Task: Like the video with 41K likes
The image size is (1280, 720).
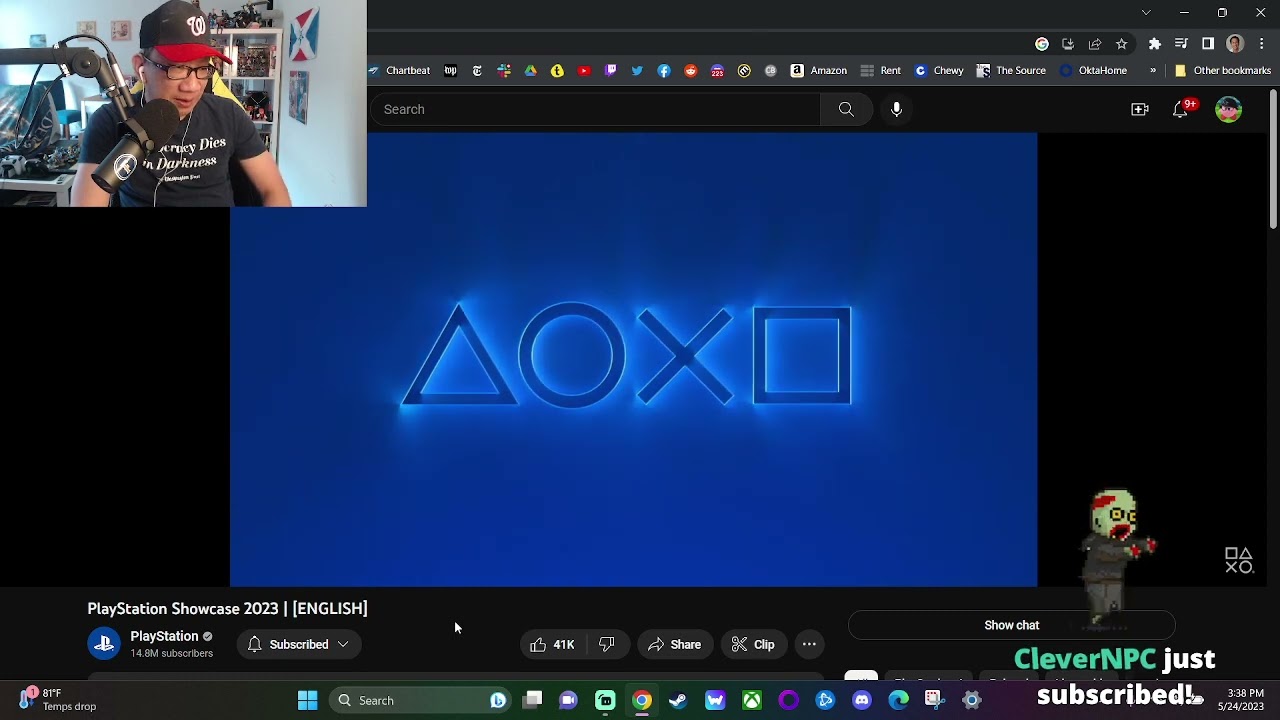Action: (552, 645)
